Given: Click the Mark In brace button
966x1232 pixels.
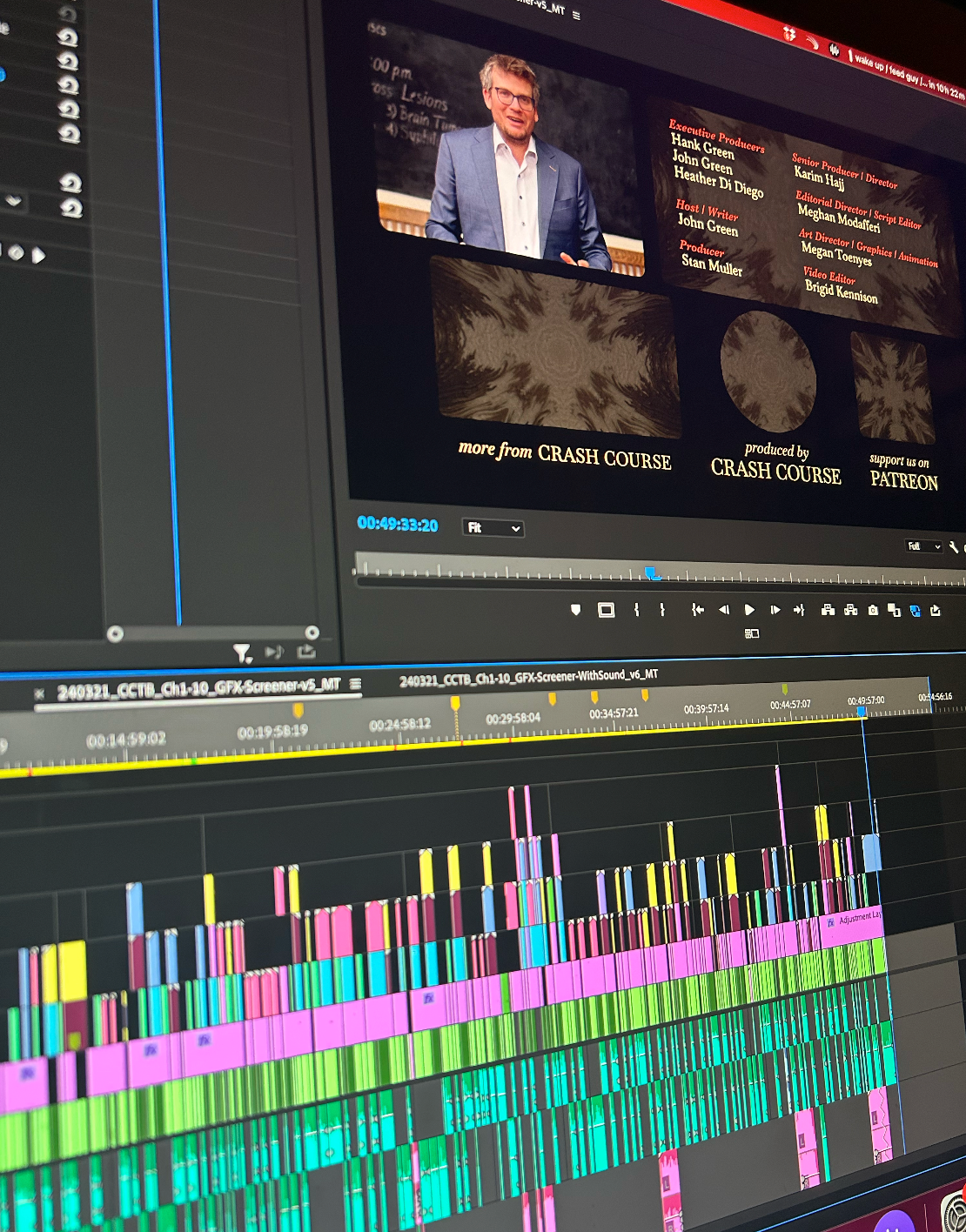Looking at the screenshot, I should click(x=637, y=610).
